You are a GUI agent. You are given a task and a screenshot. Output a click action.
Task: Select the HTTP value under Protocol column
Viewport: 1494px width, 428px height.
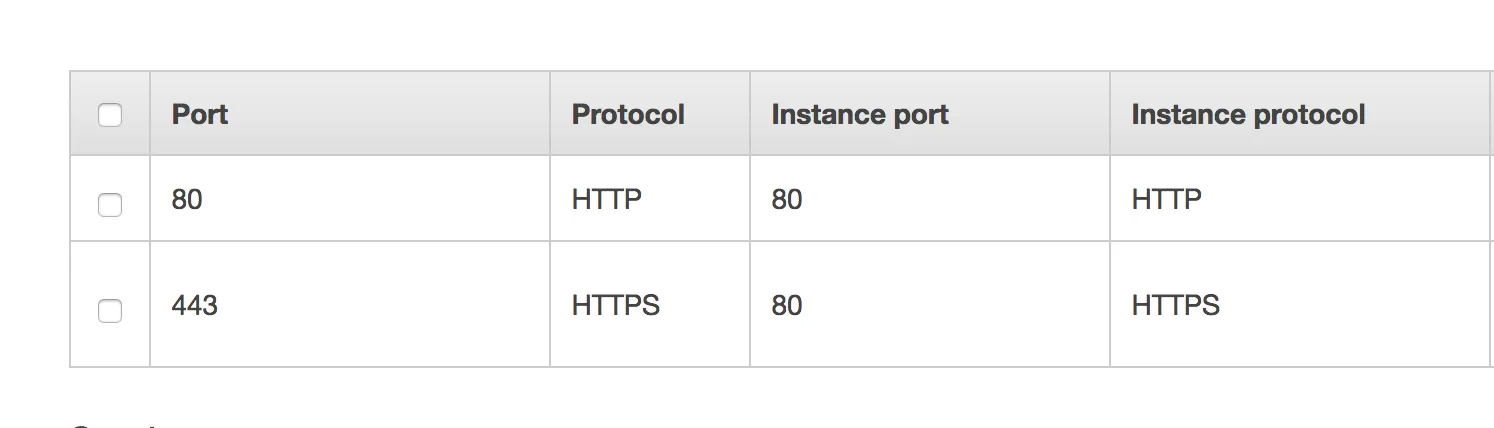(x=606, y=200)
